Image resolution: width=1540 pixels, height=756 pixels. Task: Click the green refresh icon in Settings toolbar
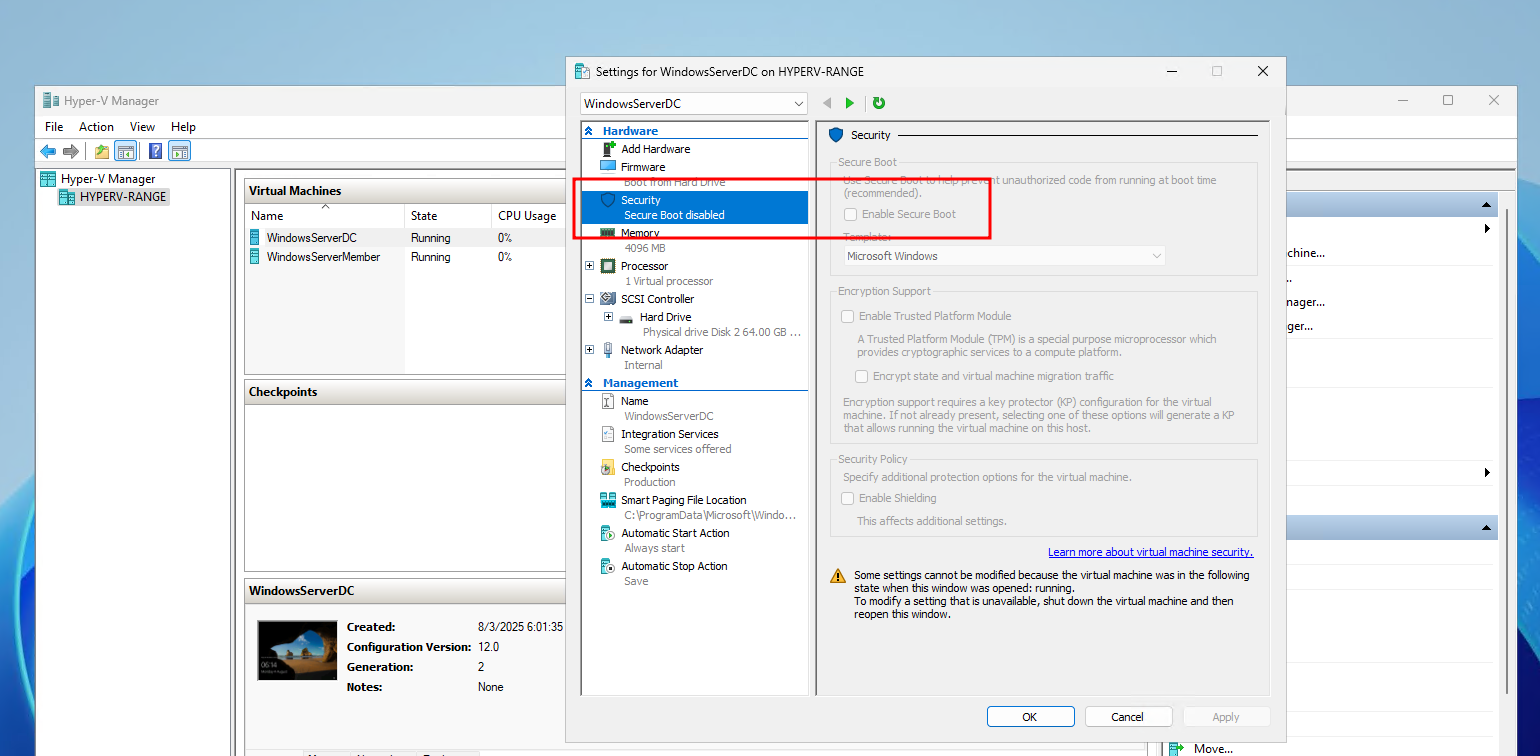[879, 103]
